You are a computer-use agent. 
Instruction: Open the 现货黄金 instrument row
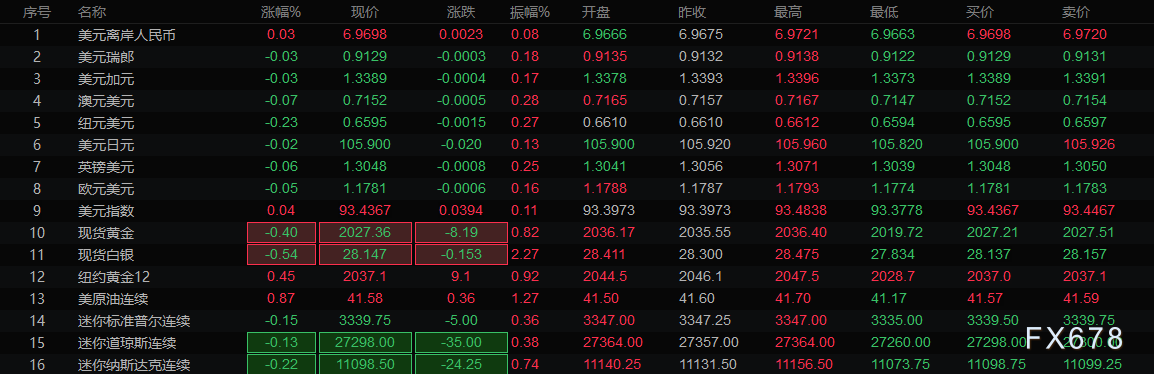[x=577, y=233]
